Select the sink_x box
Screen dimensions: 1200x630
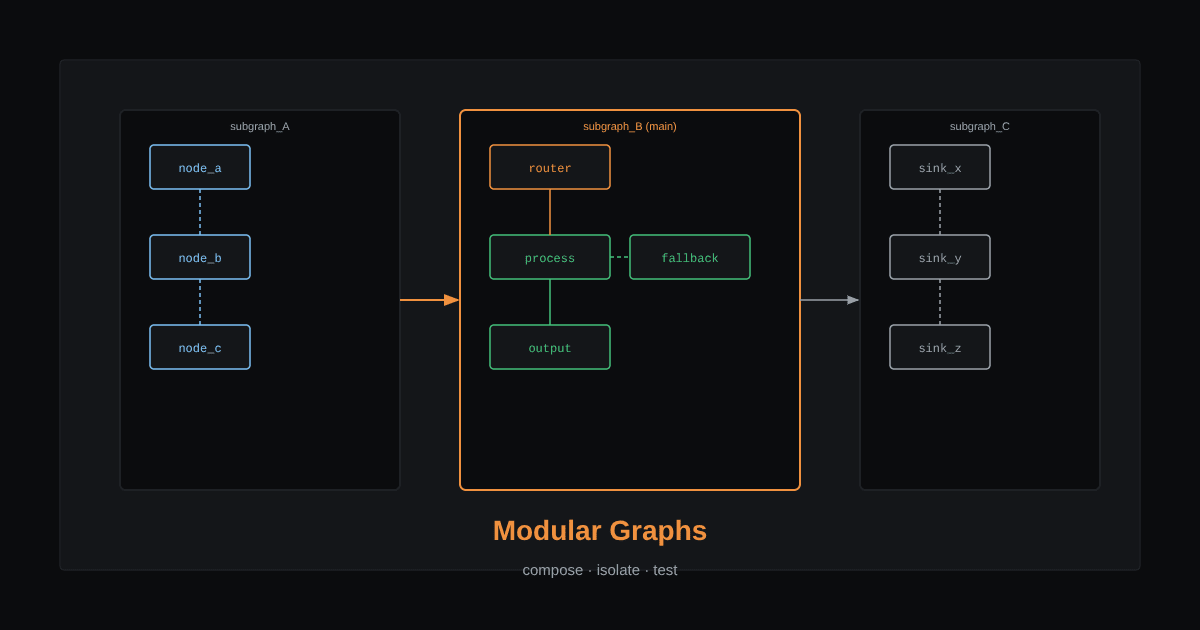point(940,167)
